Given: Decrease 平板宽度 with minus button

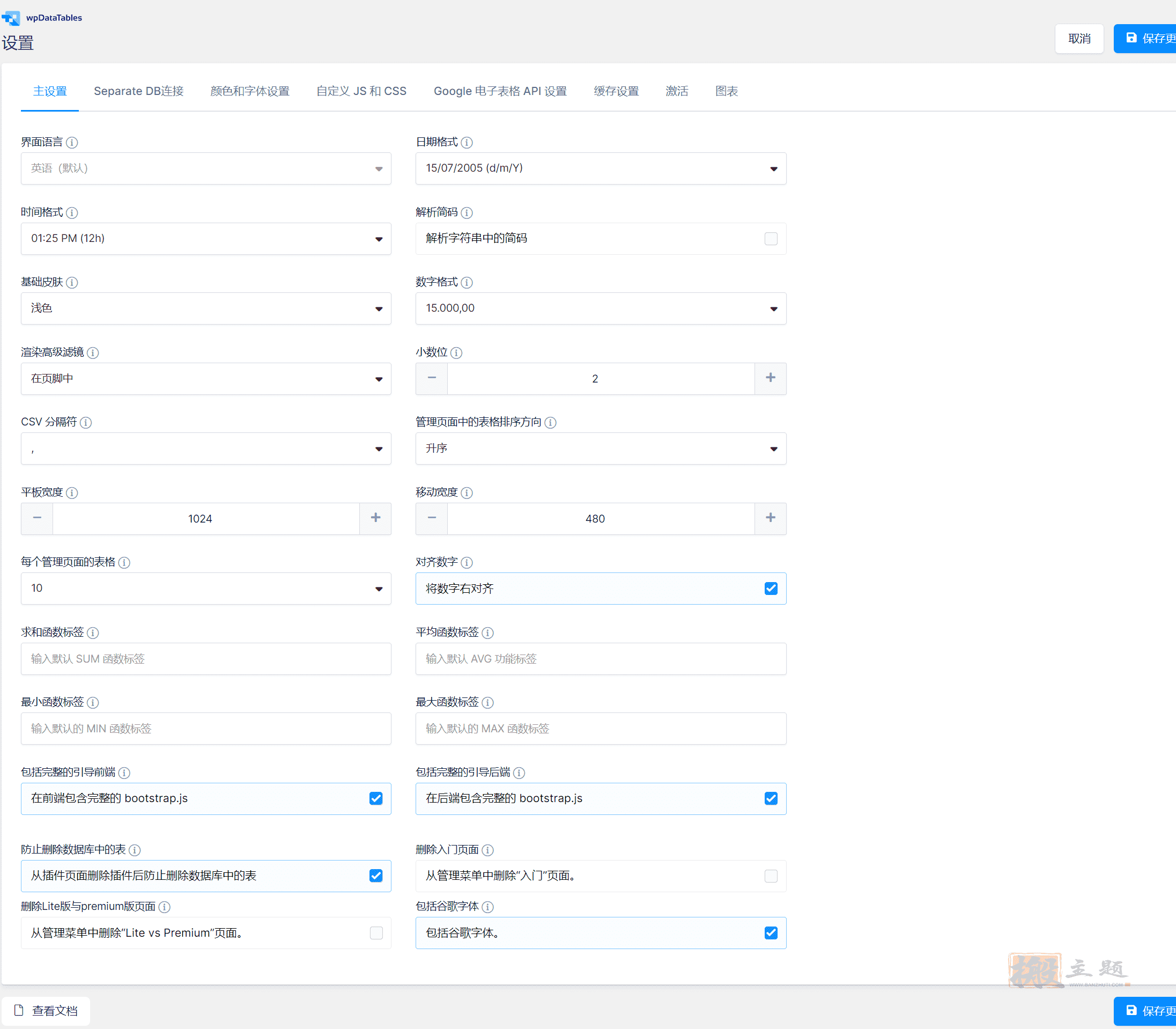Looking at the screenshot, I should click(x=38, y=518).
